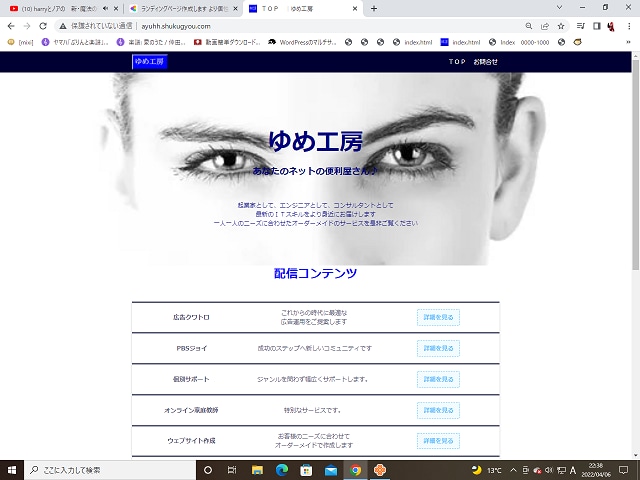Expand the hidden bookmarks chevron
Screen dimensions: 640x480
point(629,42)
